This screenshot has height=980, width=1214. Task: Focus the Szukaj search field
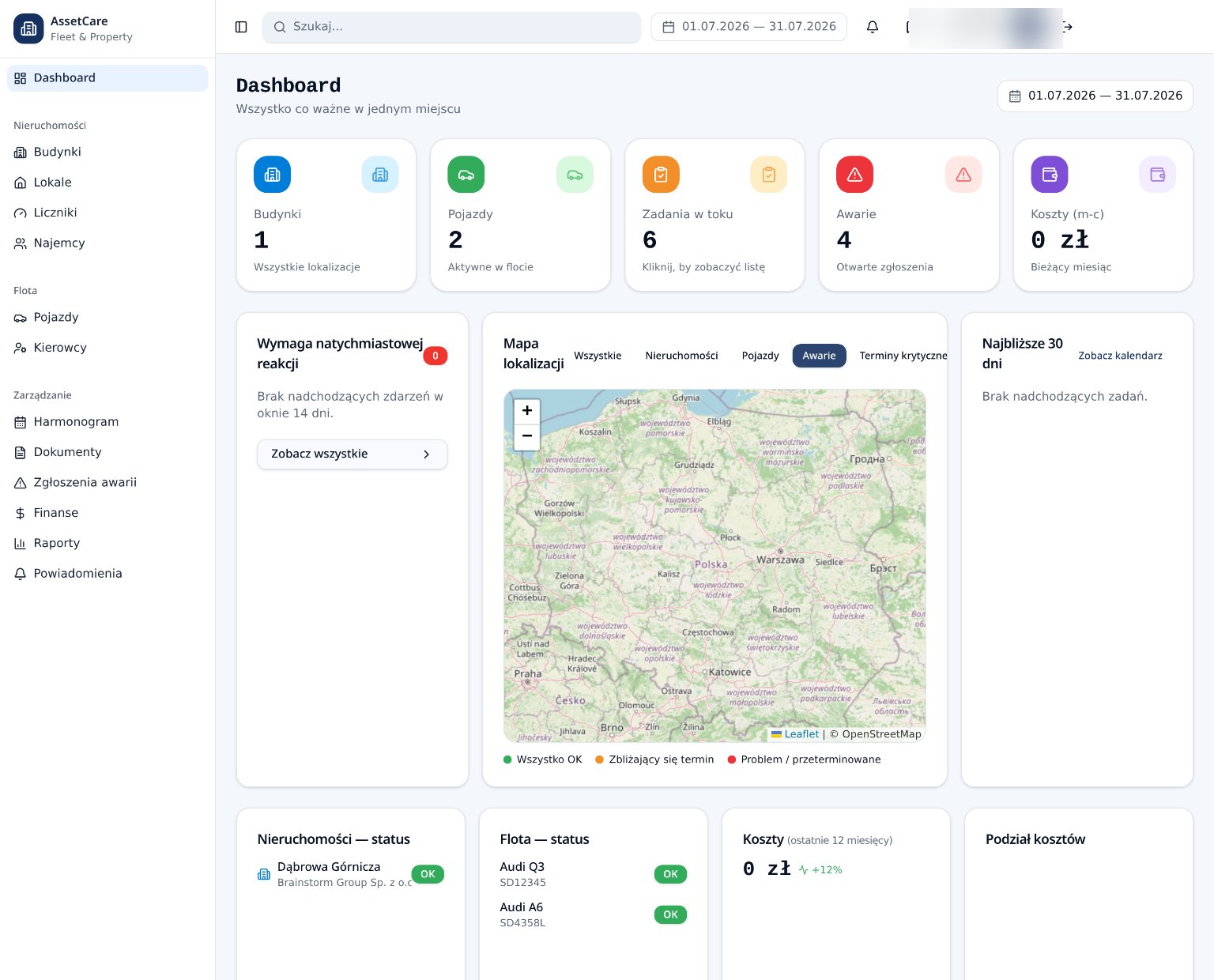coord(451,27)
